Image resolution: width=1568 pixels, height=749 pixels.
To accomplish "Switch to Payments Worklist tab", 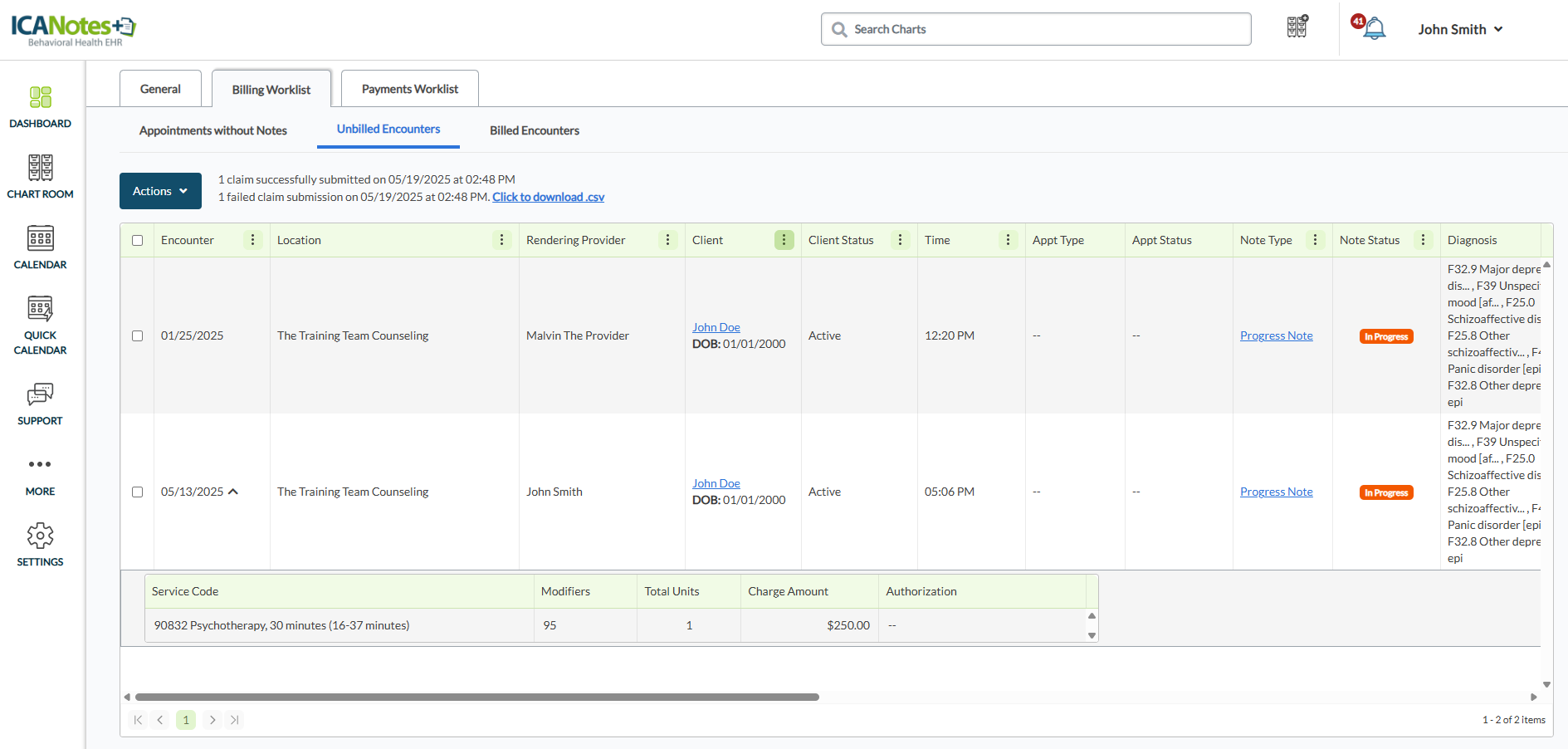I will (x=409, y=89).
